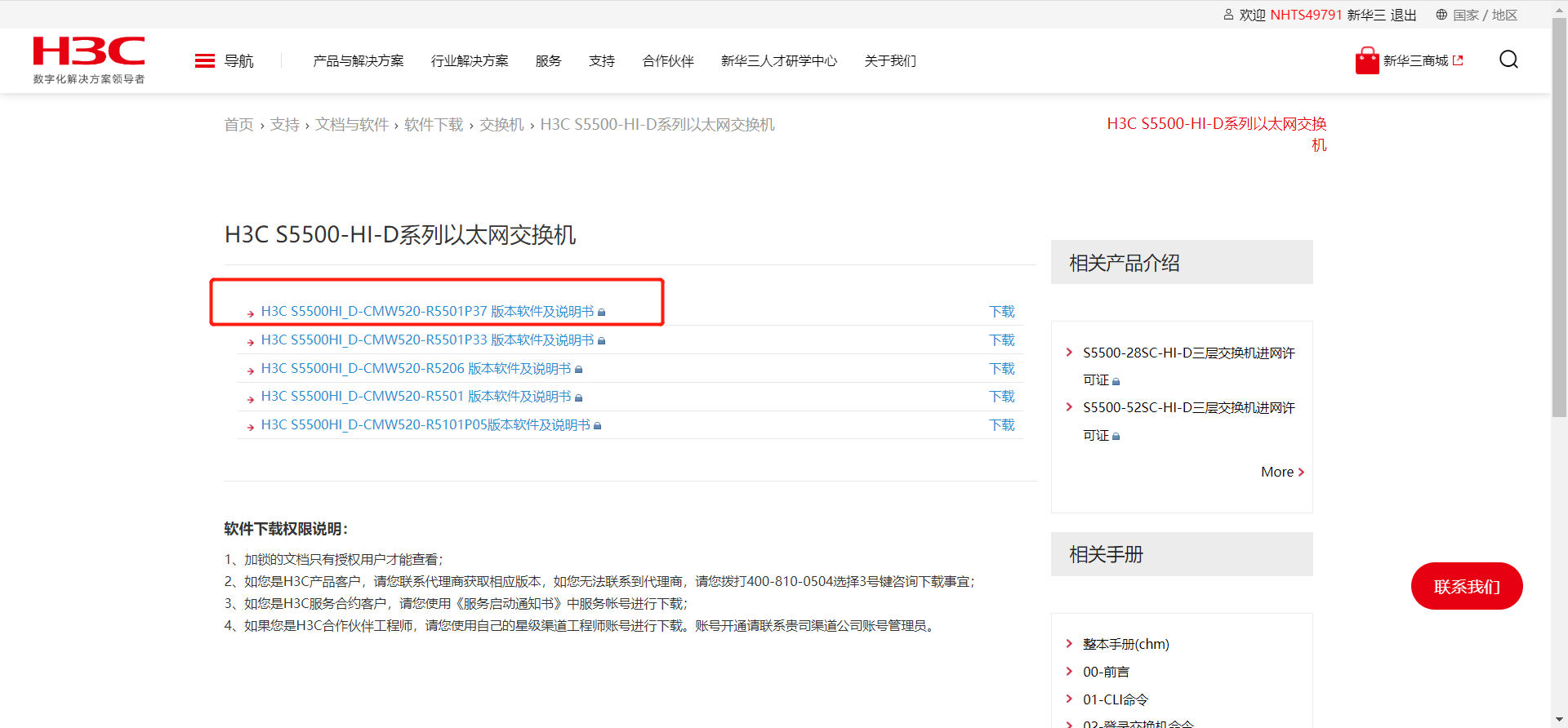Open the R5101P05版本软件及说明书 link
1568x728 pixels.
425,425
